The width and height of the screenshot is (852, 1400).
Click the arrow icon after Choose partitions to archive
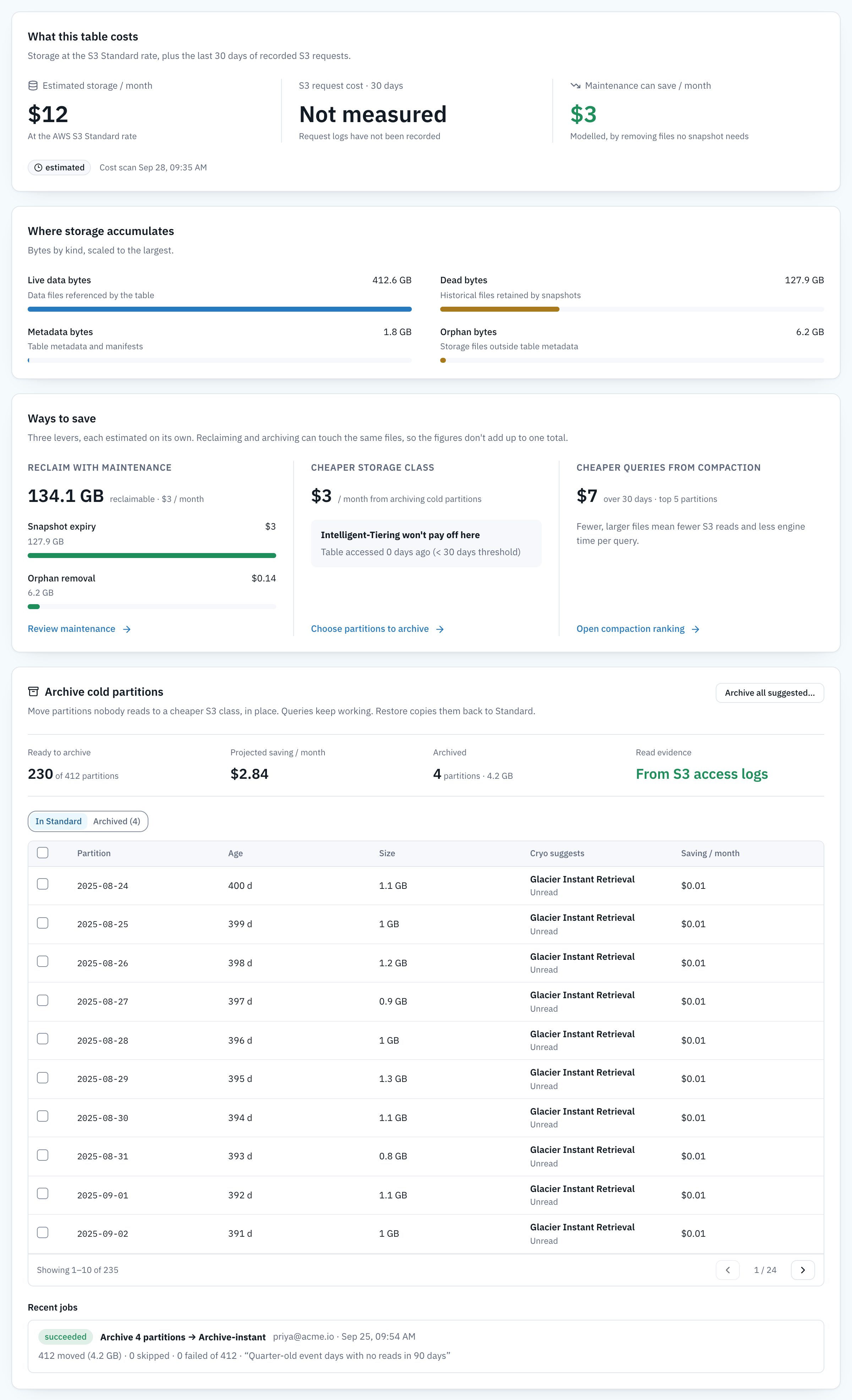[x=440, y=629]
